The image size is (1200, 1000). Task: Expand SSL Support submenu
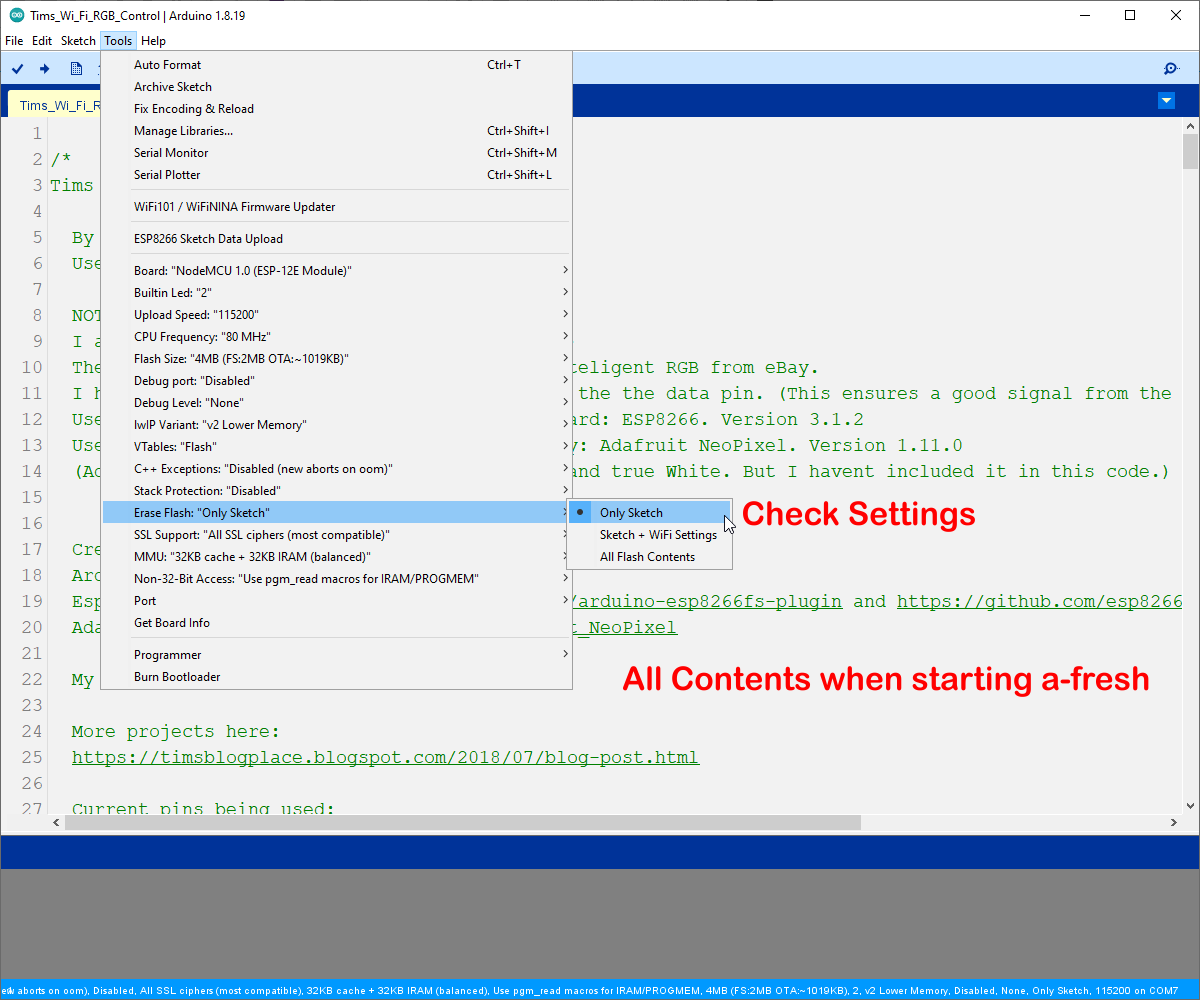point(337,535)
